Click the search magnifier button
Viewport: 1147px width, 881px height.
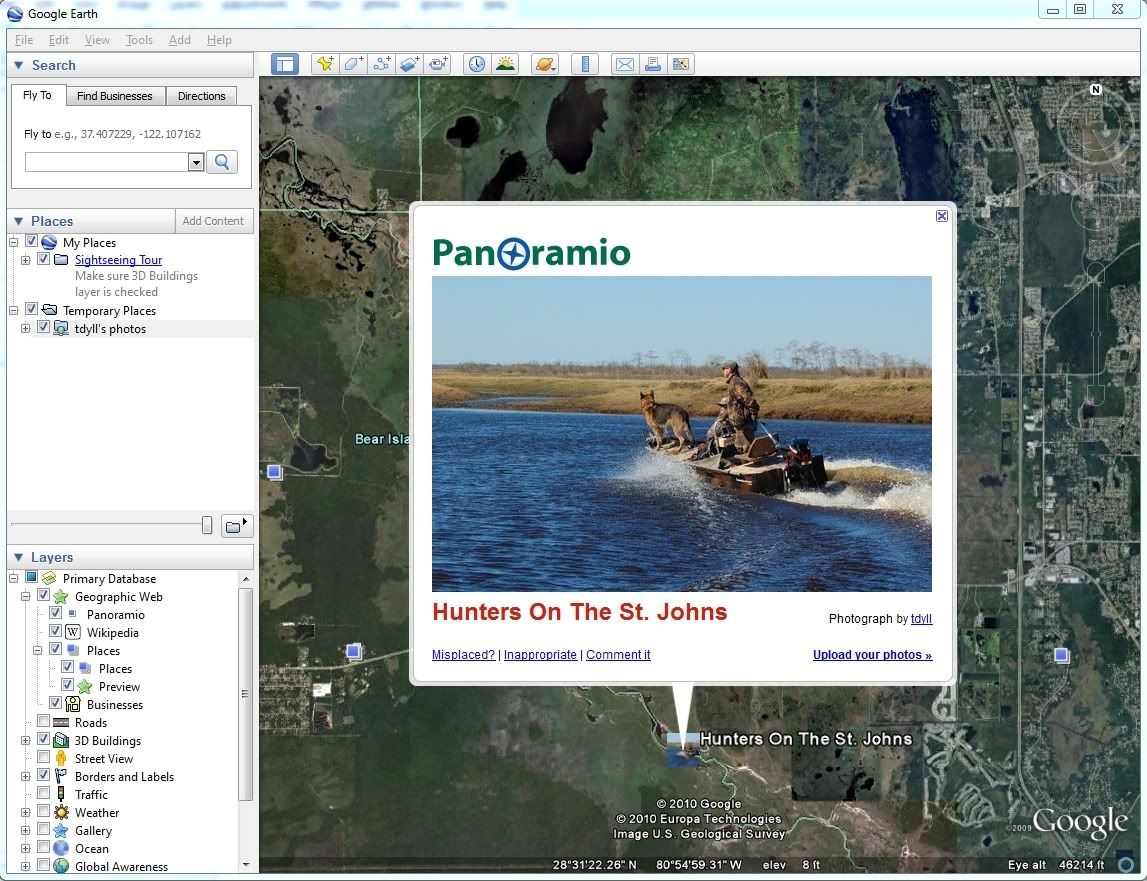tap(222, 162)
